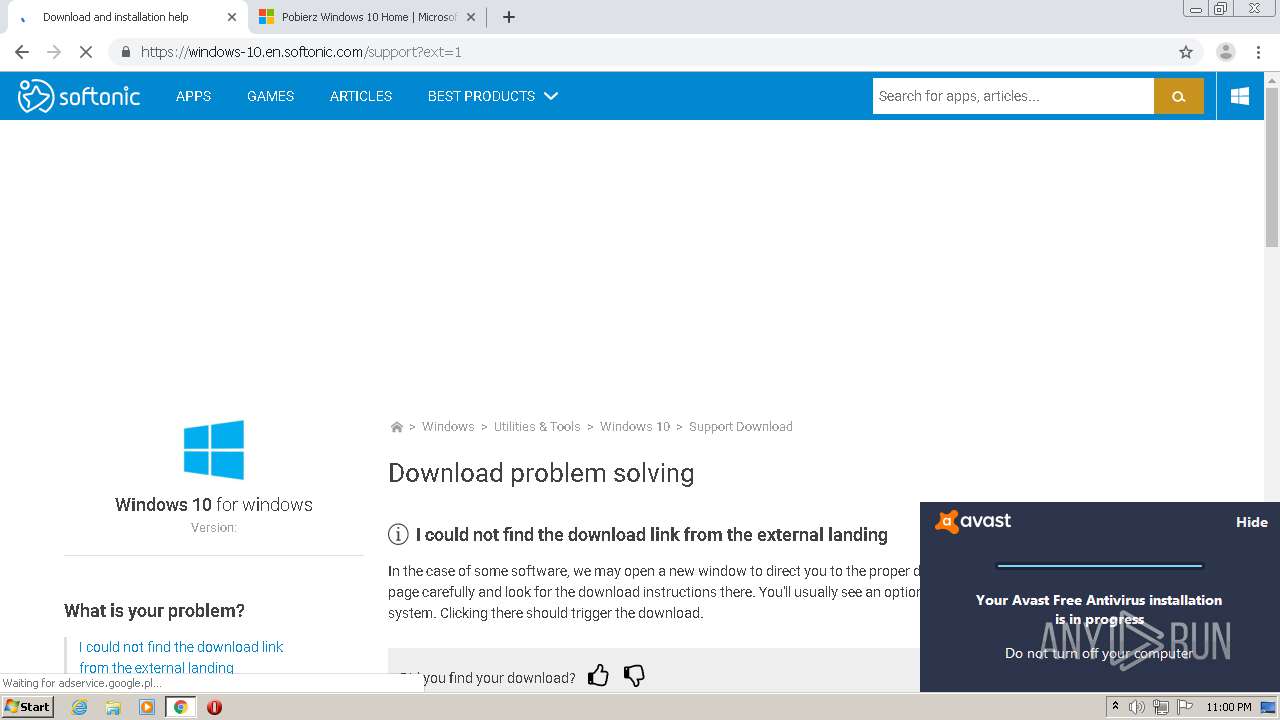Click the home breadcrumb icon
The image size is (1280, 720).
click(x=396, y=427)
